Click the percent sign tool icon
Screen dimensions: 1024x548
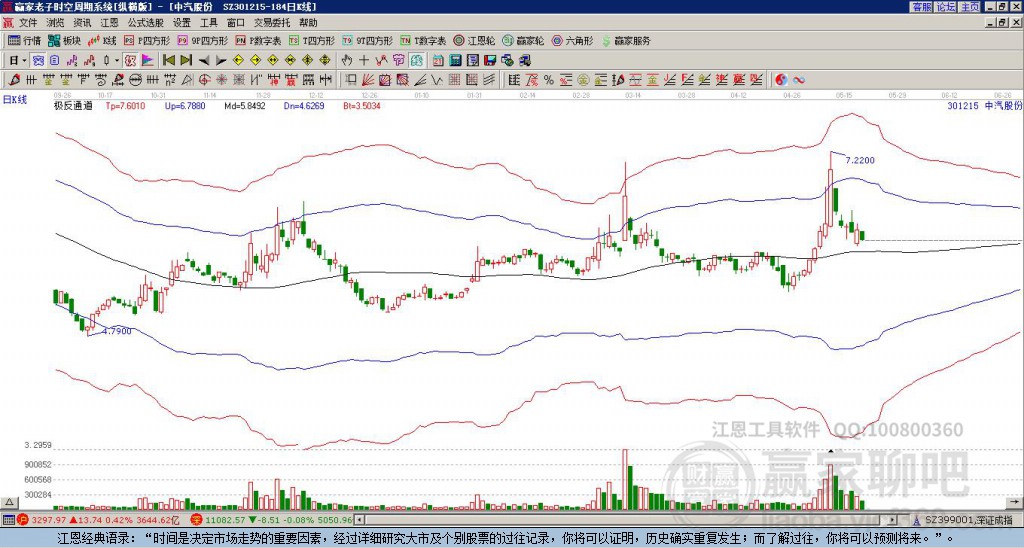pos(549,80)
